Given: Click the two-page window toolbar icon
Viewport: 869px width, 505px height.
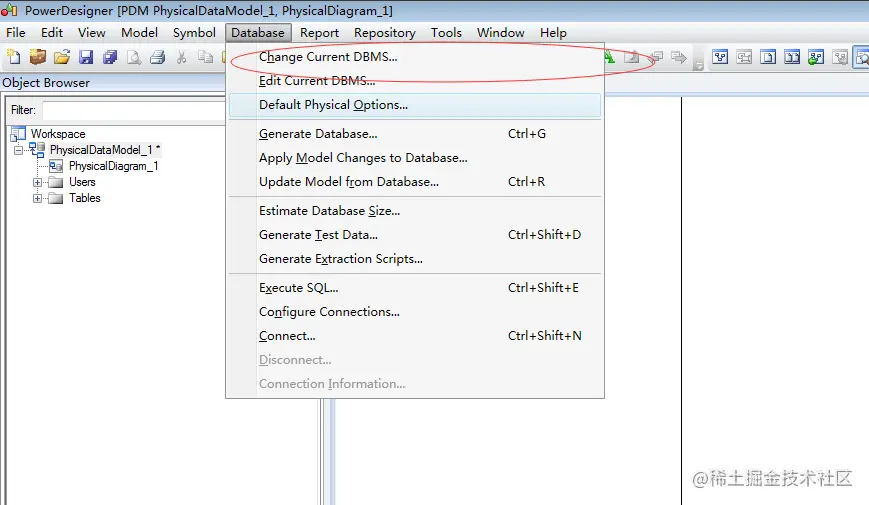Looking at the screenshot, I should click(792, 57).
